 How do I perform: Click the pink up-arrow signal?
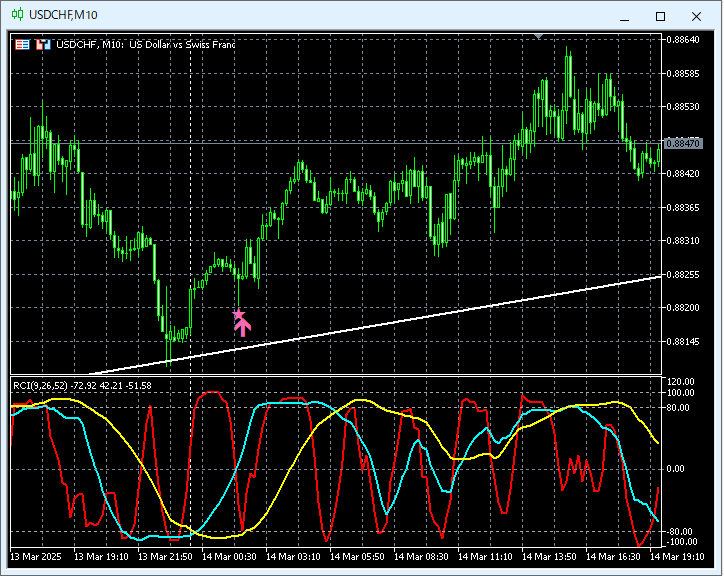coord(242,327)
